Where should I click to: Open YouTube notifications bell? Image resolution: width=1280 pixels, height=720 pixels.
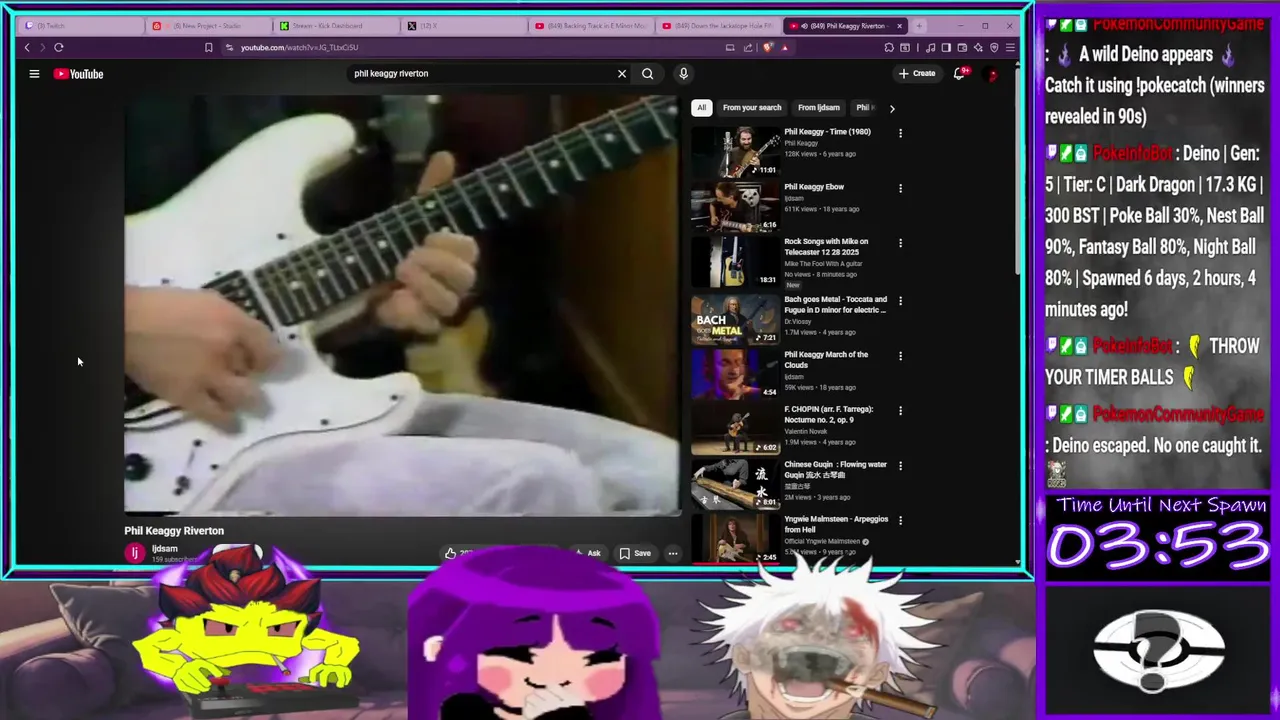[959, 73]
